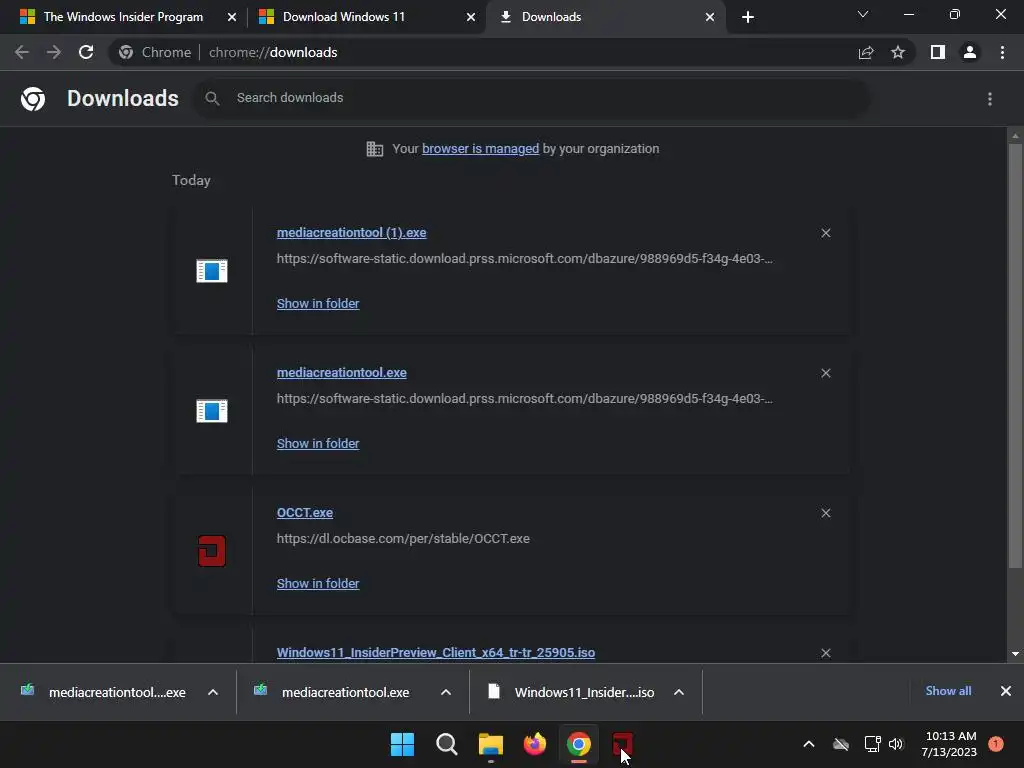
Task: Close The Windows Insider Program tab
Action: (x=232, y=17)
